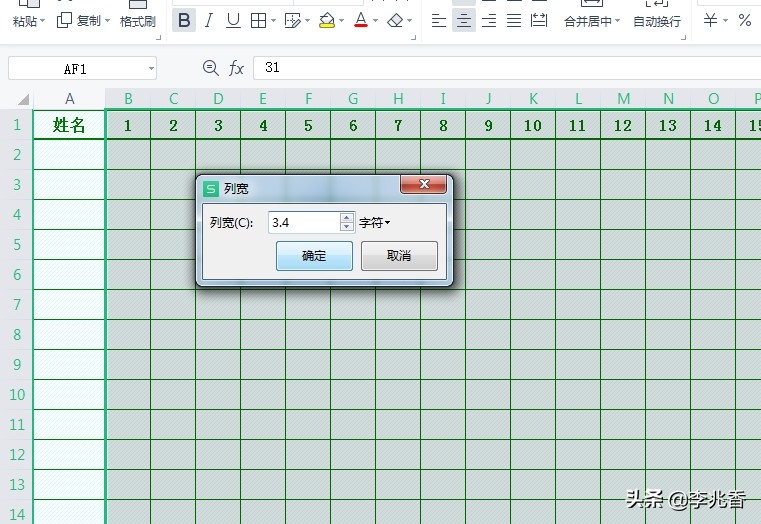Click the column width input field
Screen dimensions: 761x524
(x=304, y=223)
